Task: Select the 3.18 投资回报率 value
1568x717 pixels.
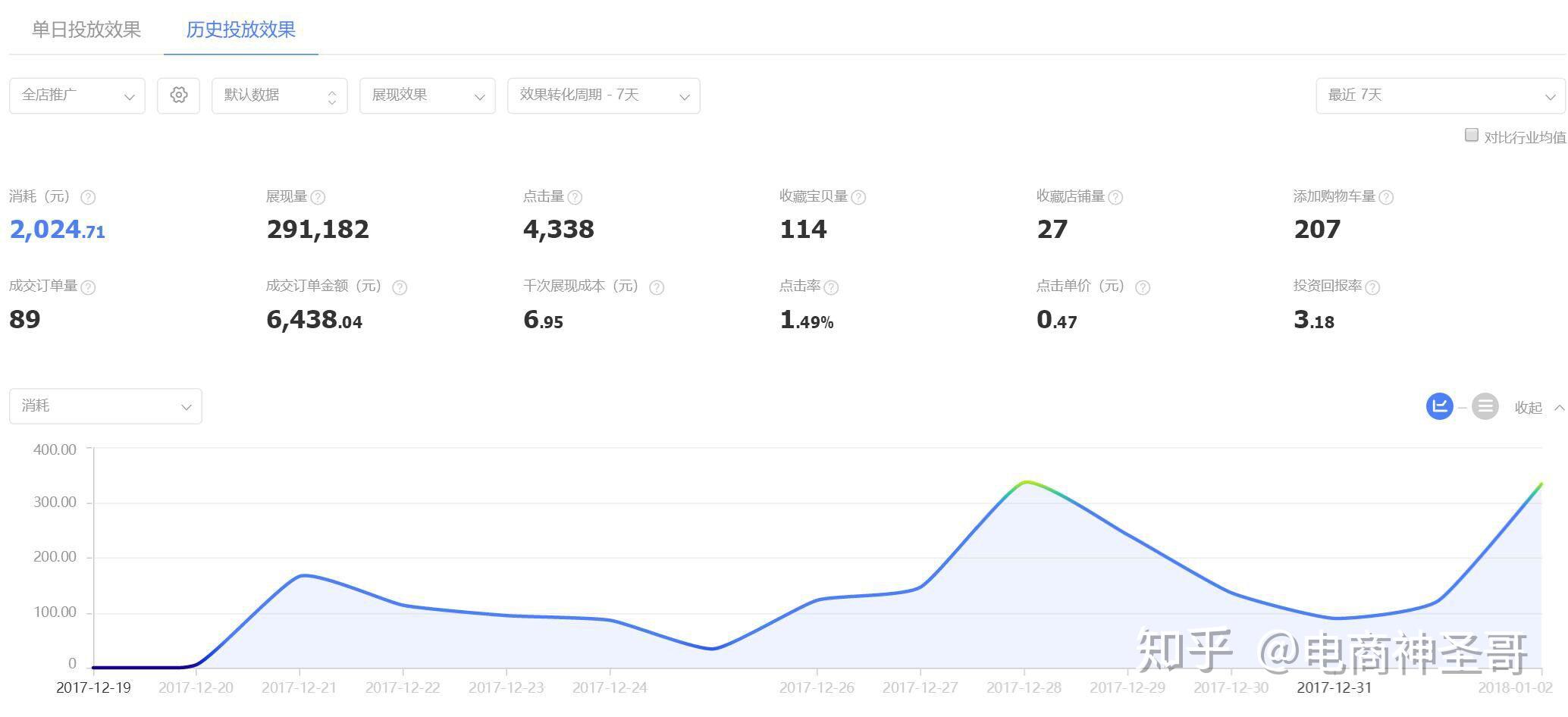Action: [1314, 320]
